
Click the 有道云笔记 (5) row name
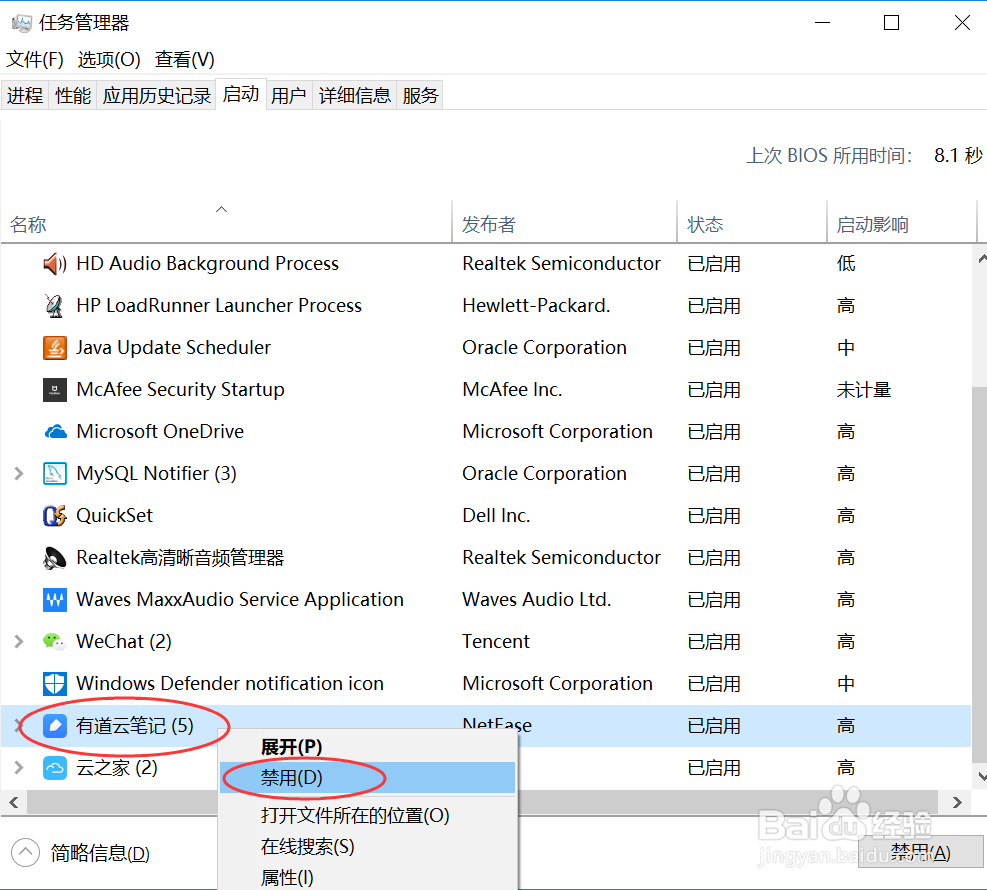pyautogui.click(x=135, y=726)
